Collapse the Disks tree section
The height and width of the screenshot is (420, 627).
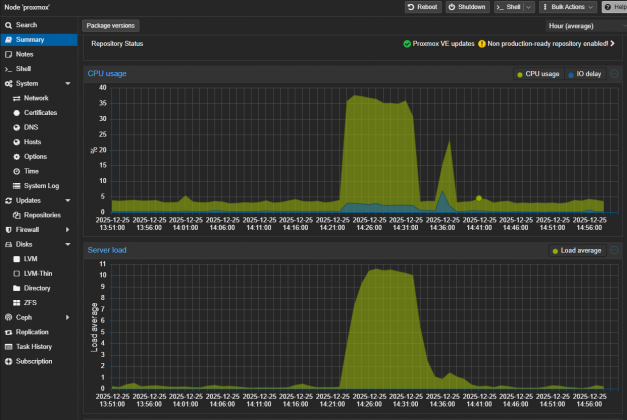[x=67, y=244]
